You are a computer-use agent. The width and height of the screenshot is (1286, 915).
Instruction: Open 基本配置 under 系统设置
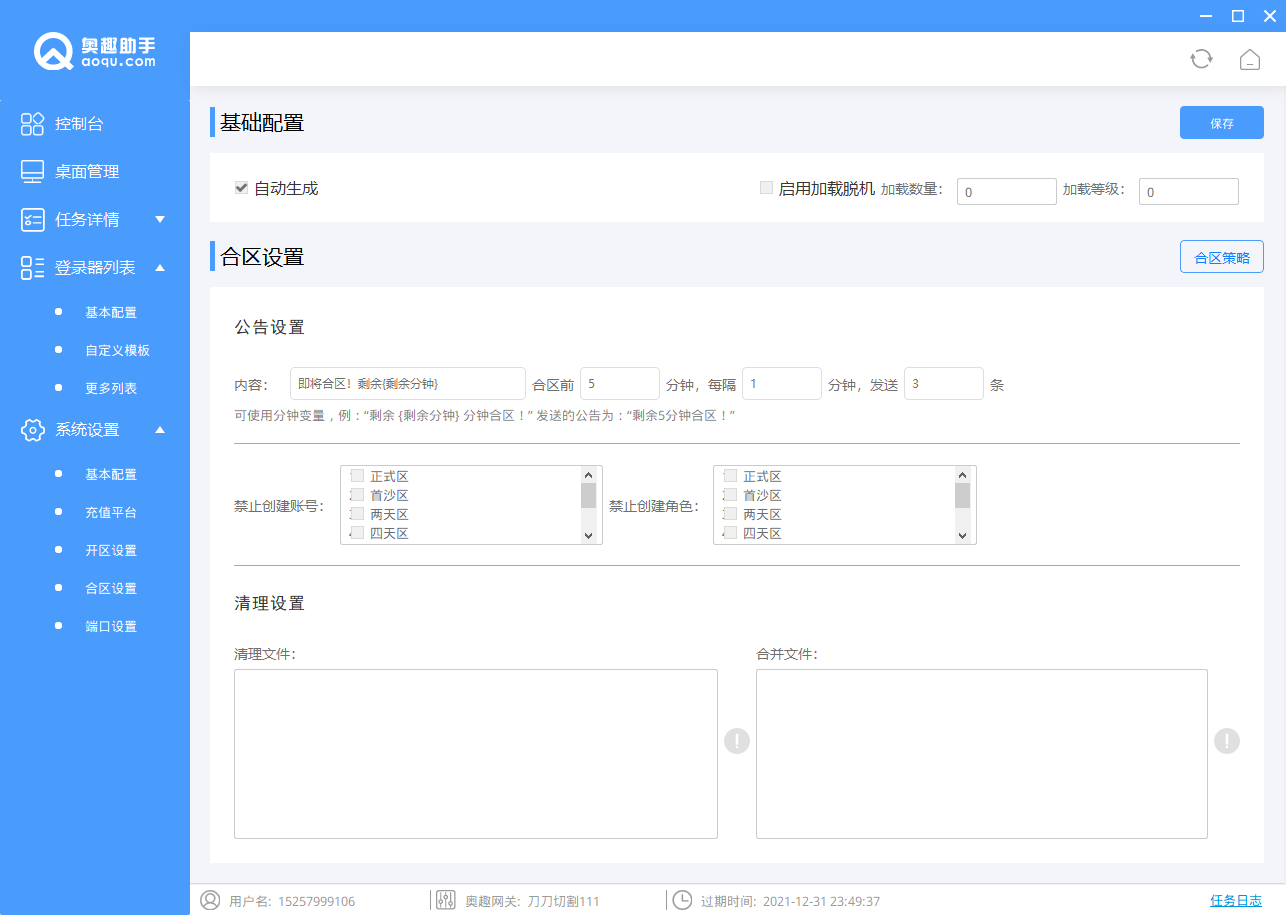[x=111, y=474]
